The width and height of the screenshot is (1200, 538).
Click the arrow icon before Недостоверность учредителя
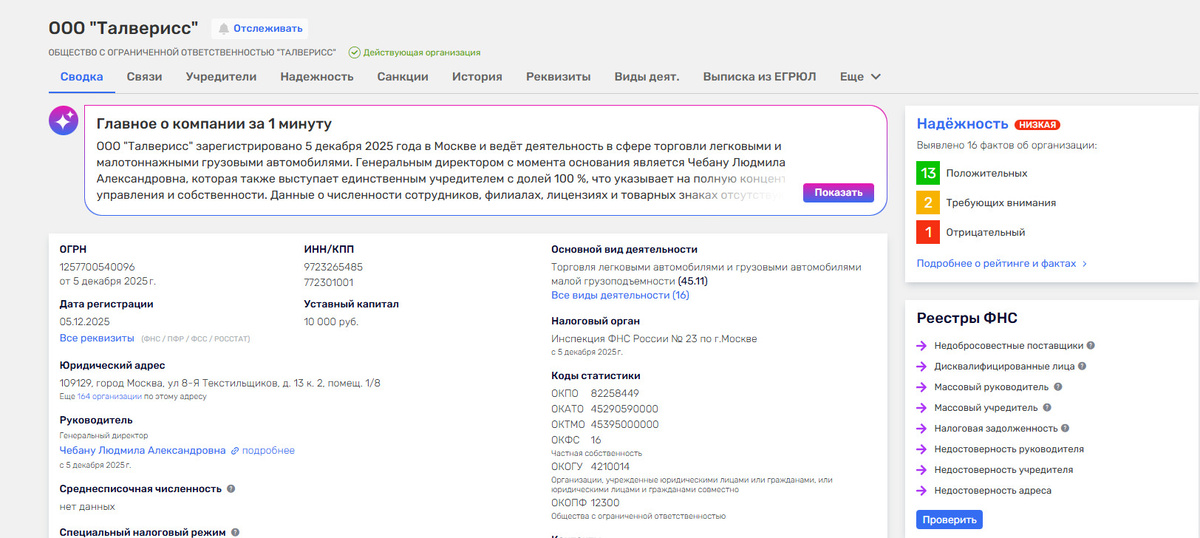click(x=922, y=470)
